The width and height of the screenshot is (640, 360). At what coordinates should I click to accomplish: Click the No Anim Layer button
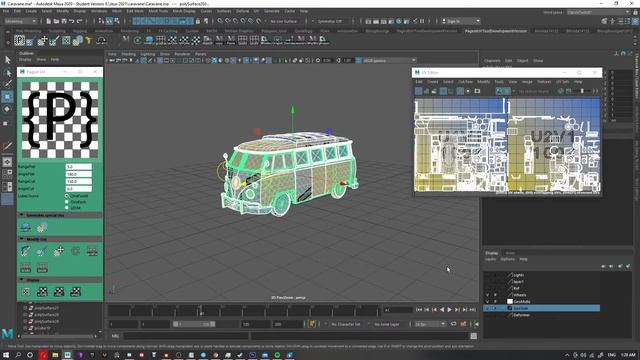387,324
